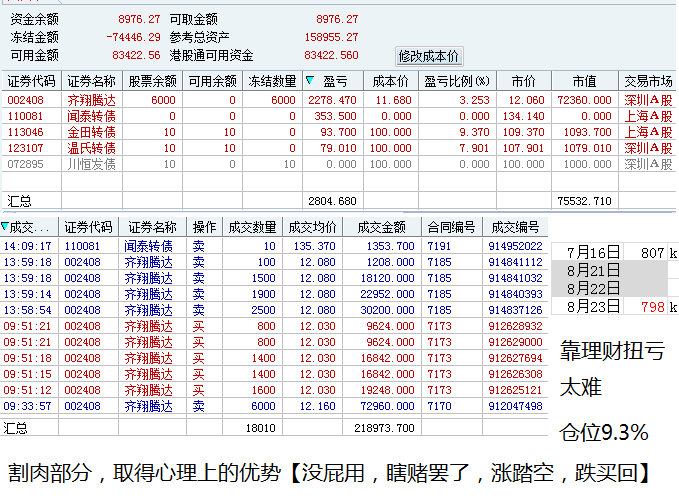679x498 pixels.
Task: Select buy trade at 09:51:12 of 1600 shares
Action: coord(274,390)
